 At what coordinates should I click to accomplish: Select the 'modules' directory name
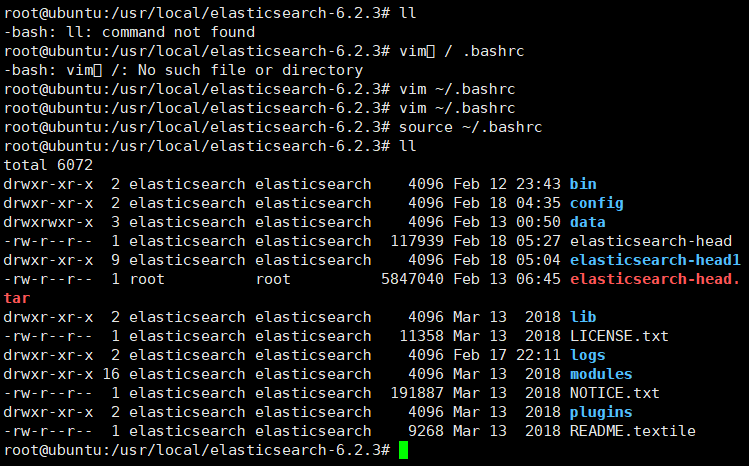tap(601, 374)
